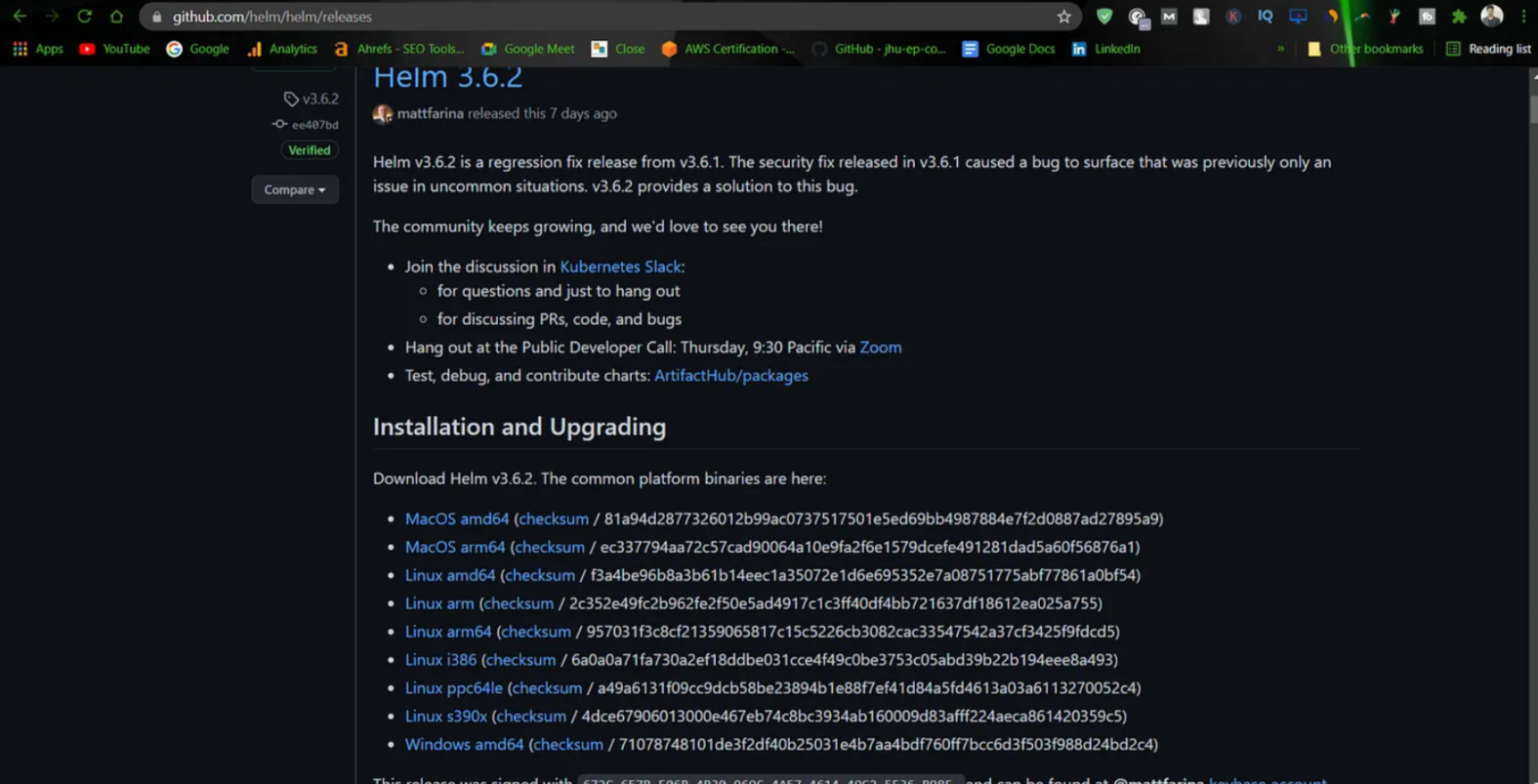The width and height of the screenshot is (1538, 784).
Task: Open the round K extension icon
Action: [1233, 17]
